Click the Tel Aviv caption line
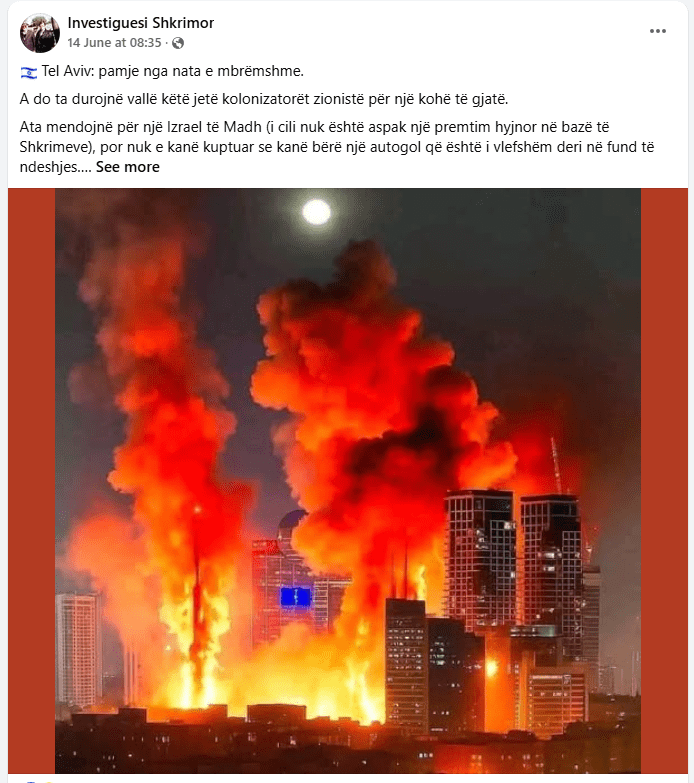Screen dimensions: 694x783 (x=162, y=71)
